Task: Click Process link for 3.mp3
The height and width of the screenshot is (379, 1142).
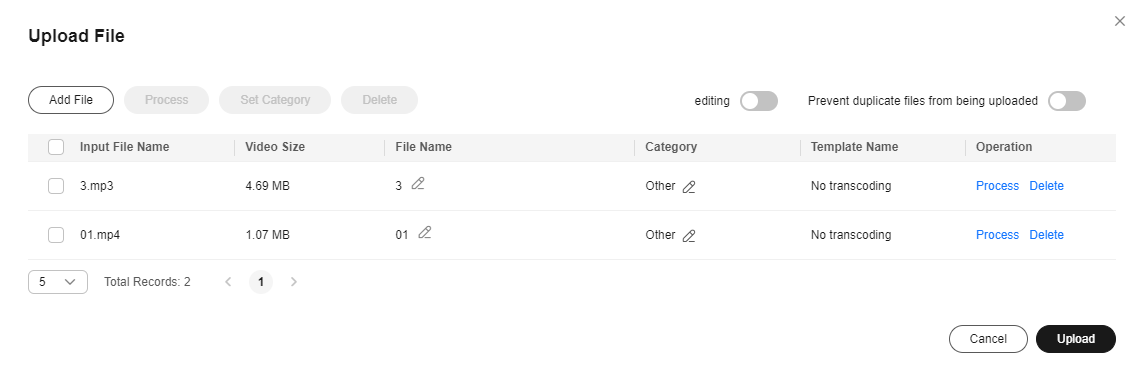Action: click(997, 186)
